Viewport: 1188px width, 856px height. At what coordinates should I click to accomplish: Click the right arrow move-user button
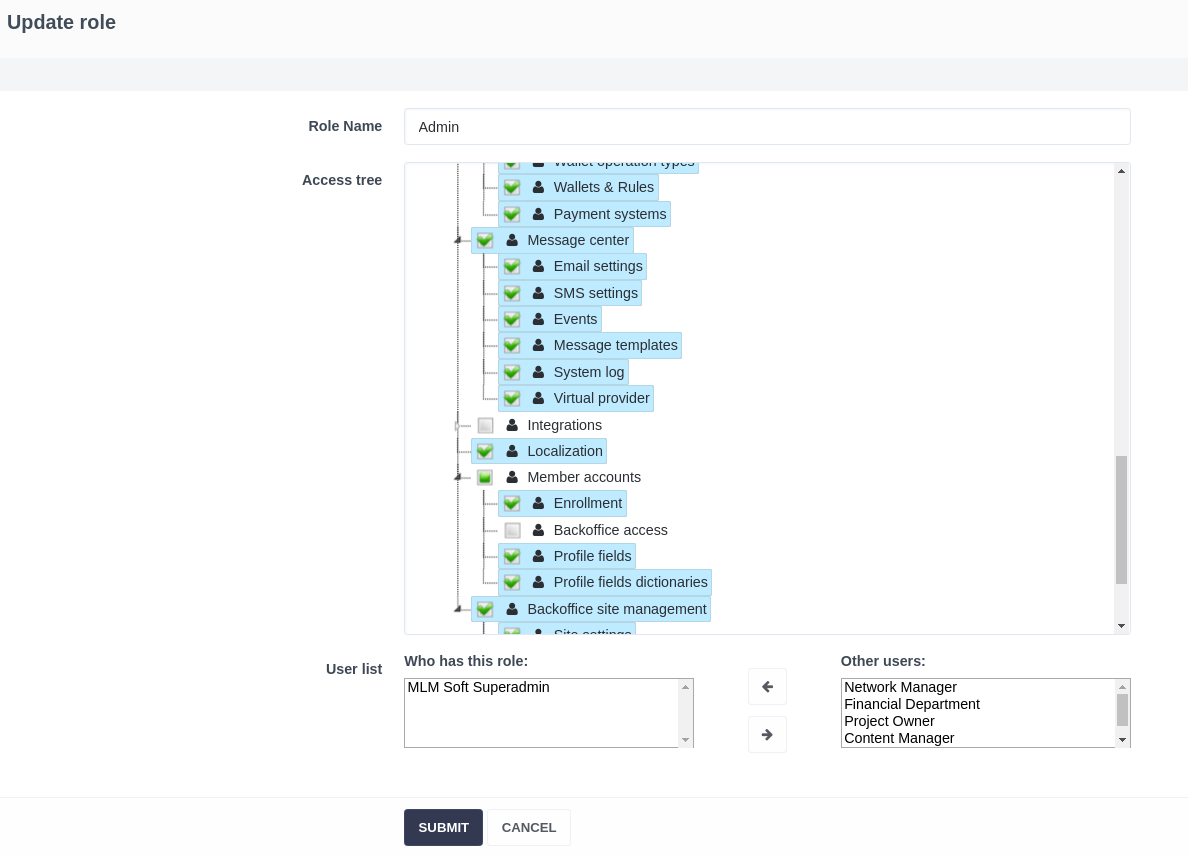(767, 735)
